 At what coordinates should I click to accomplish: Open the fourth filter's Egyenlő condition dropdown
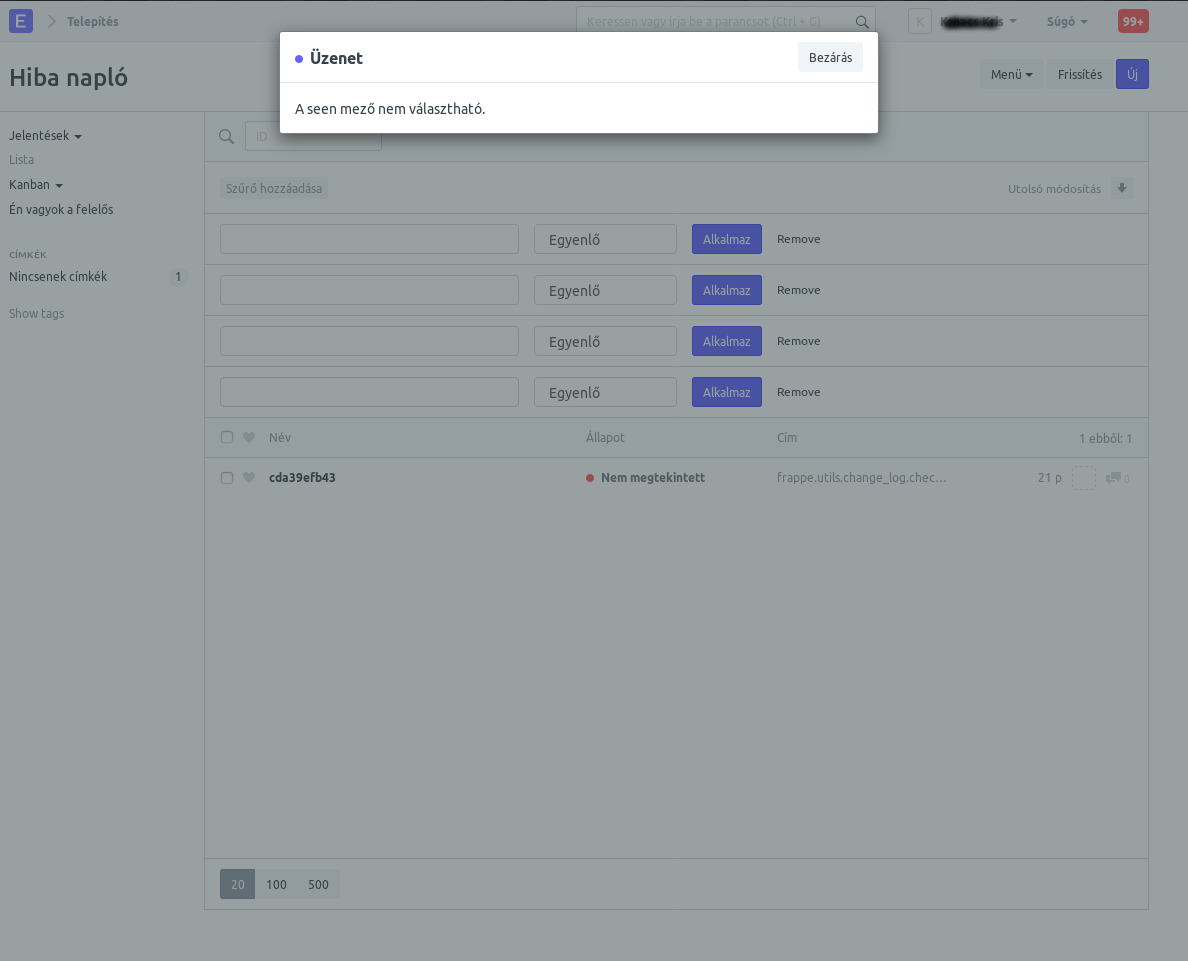tap(605, 393)
